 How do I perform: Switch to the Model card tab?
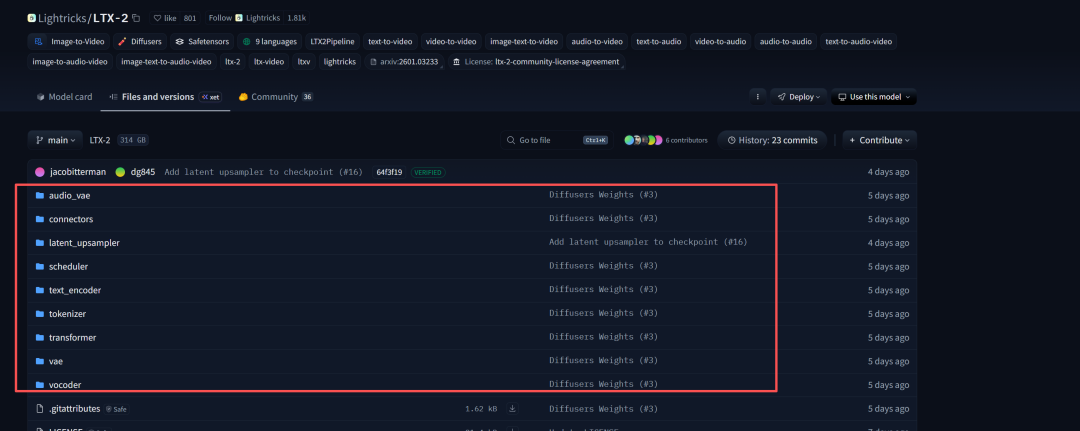pyautogui.click(x=64, y=97)
